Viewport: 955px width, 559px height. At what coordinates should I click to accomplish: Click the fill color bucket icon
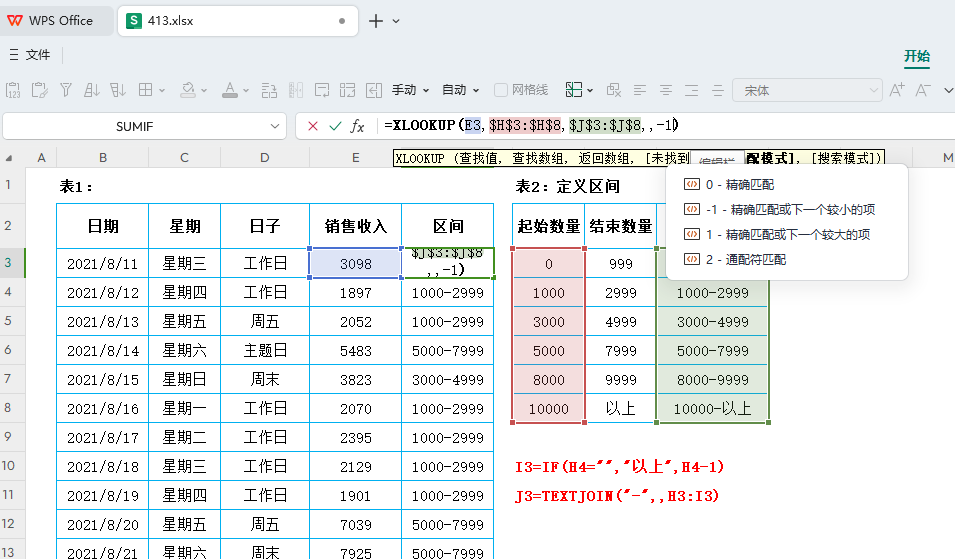188,90
